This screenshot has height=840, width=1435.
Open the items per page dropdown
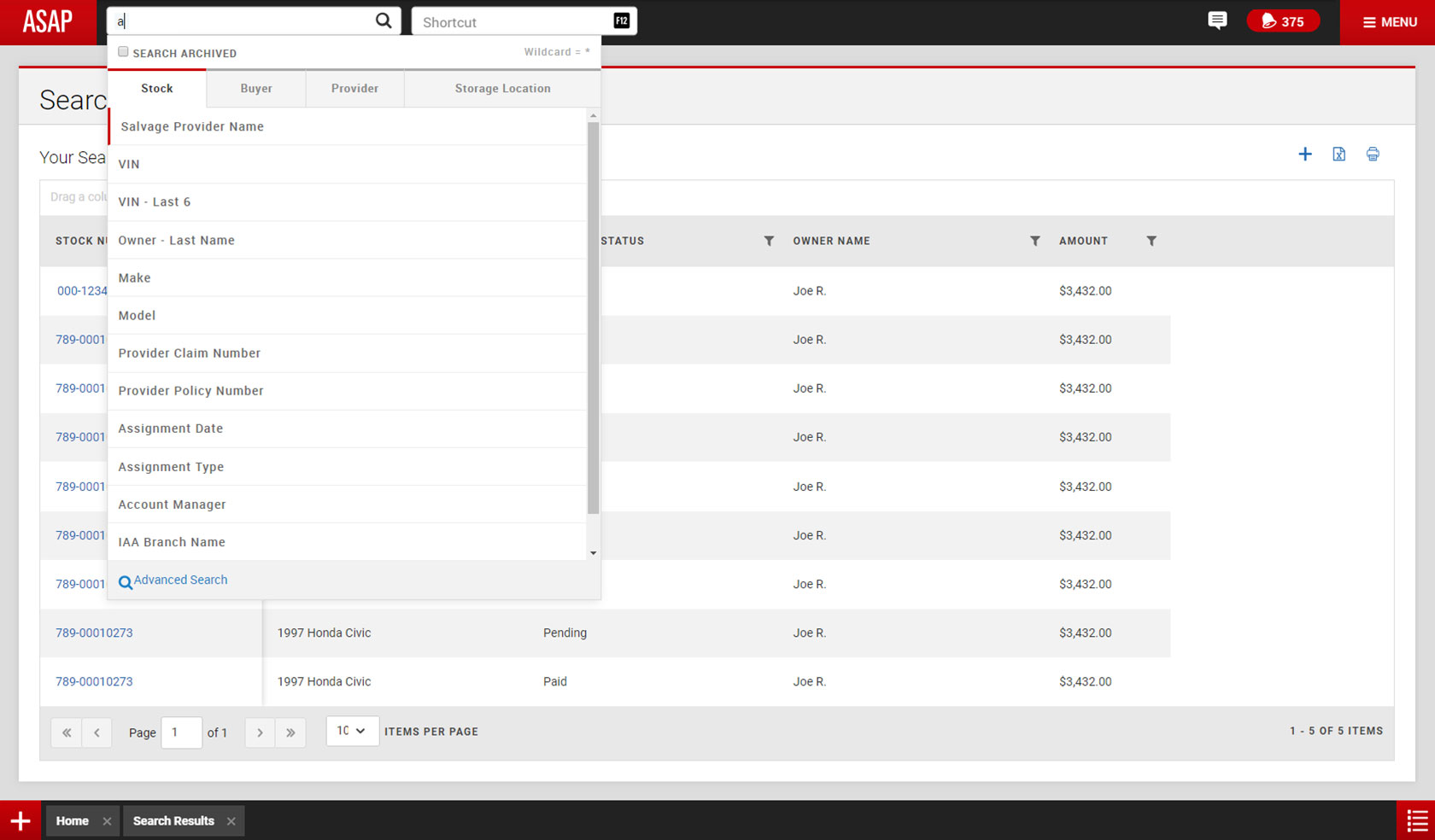[x=352, y=731]
